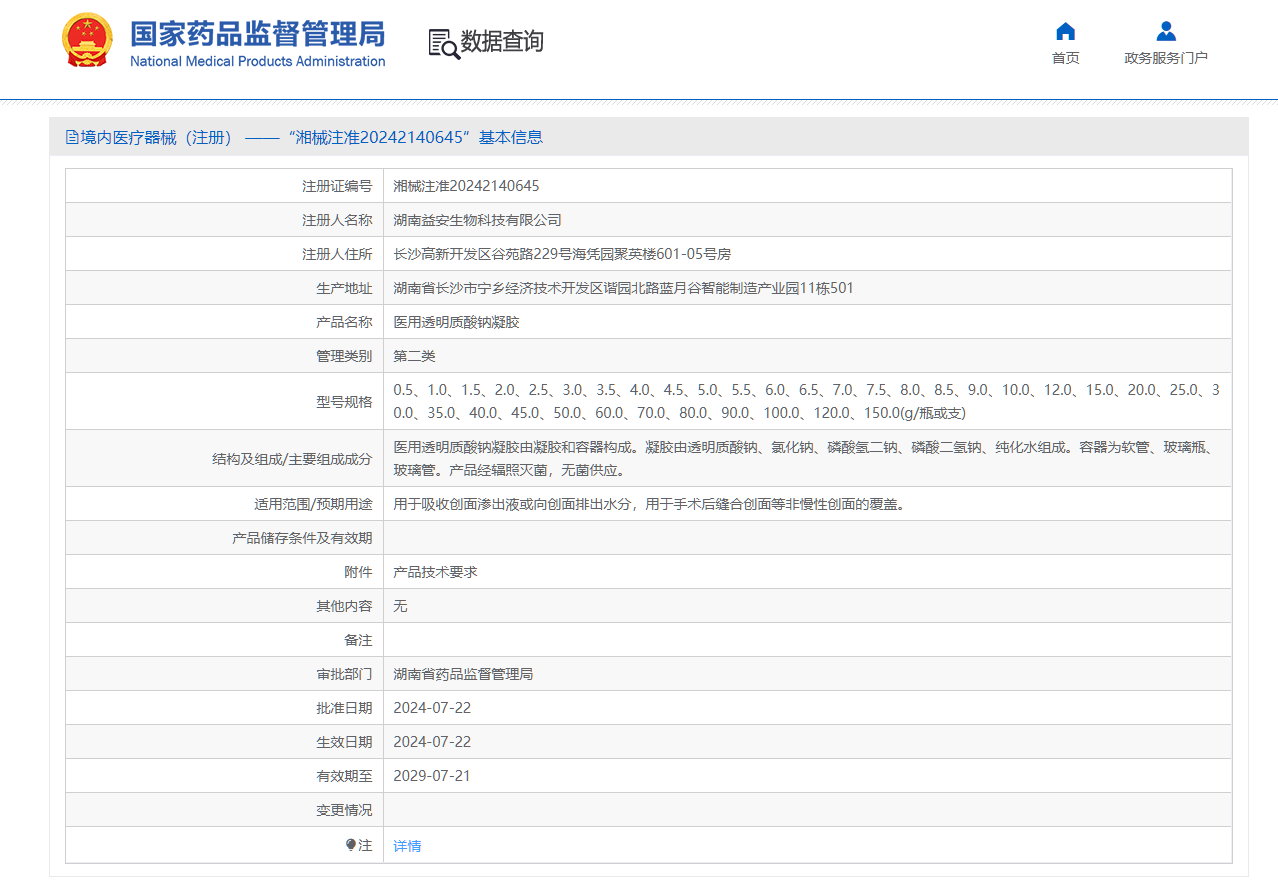Image resolution: width=1278 pixels, height=890 pixels.
Task: Click the bulb icon beside 注
Action: click(351, 845)
